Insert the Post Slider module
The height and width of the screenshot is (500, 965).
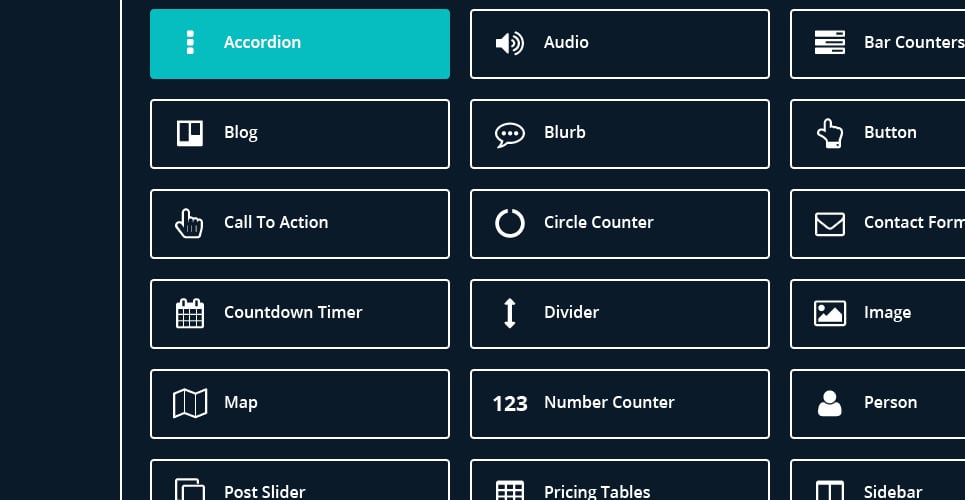pyautogui.click(x=300, y=480)
